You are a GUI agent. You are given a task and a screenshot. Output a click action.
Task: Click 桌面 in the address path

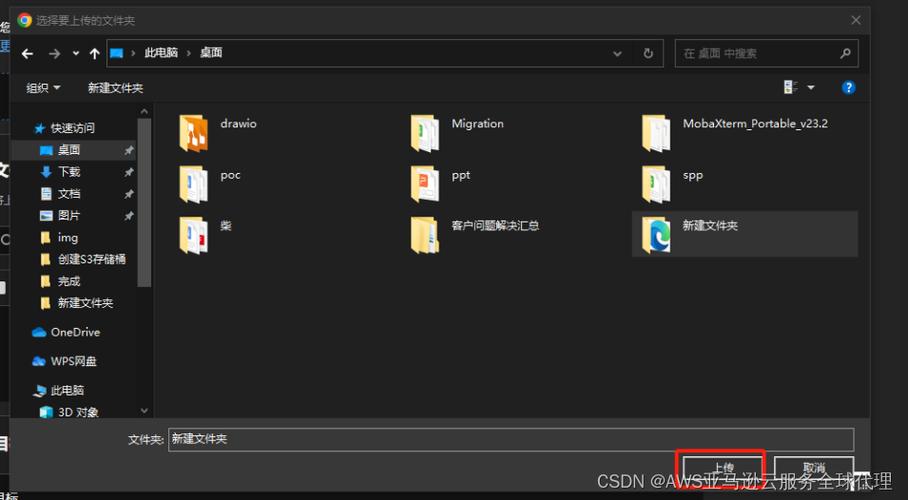click(x=211, y=53)
